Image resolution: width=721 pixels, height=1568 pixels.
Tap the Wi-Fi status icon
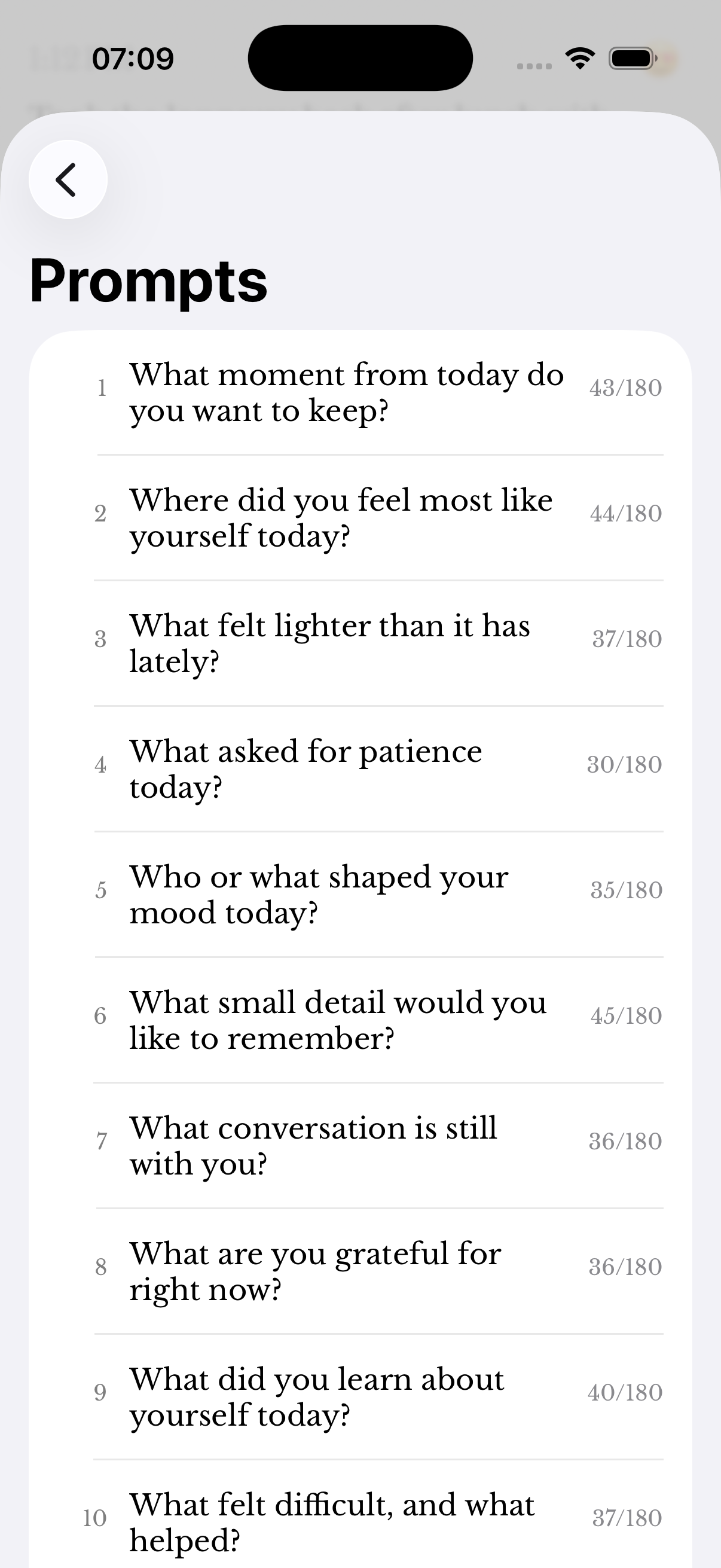(580, 59)
